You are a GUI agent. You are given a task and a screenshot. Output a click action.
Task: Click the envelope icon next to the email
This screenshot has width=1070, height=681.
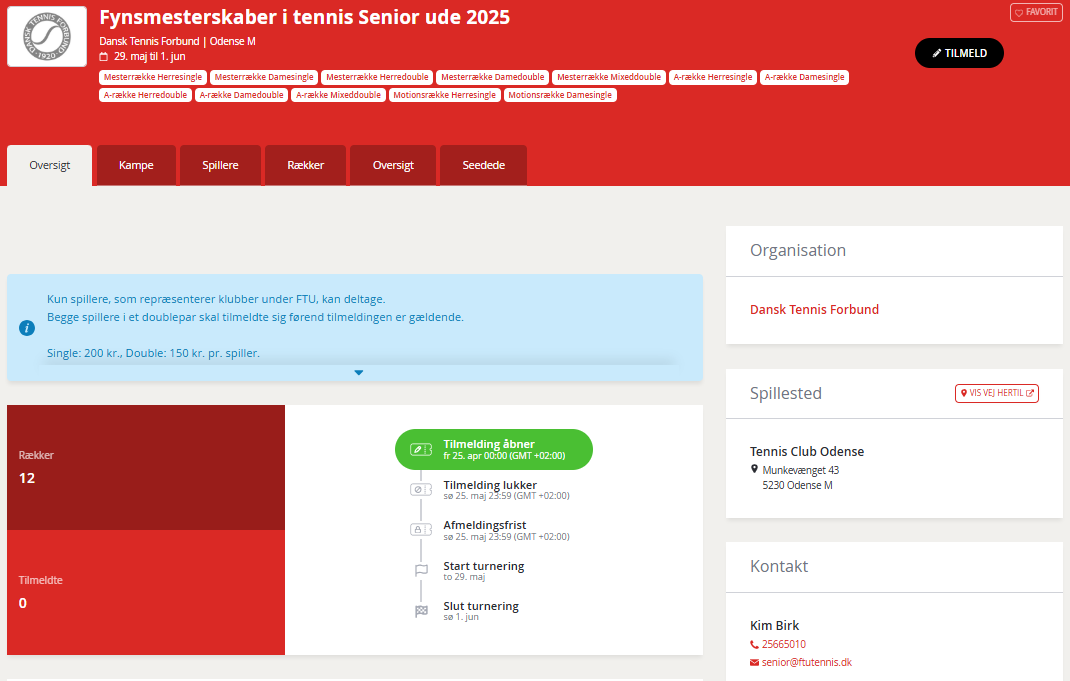[x=754, y=663]
